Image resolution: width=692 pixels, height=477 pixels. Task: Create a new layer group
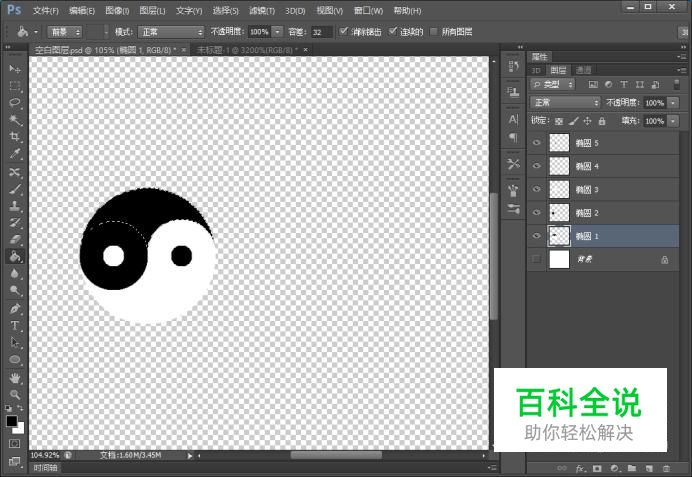[x=632, y=469]
